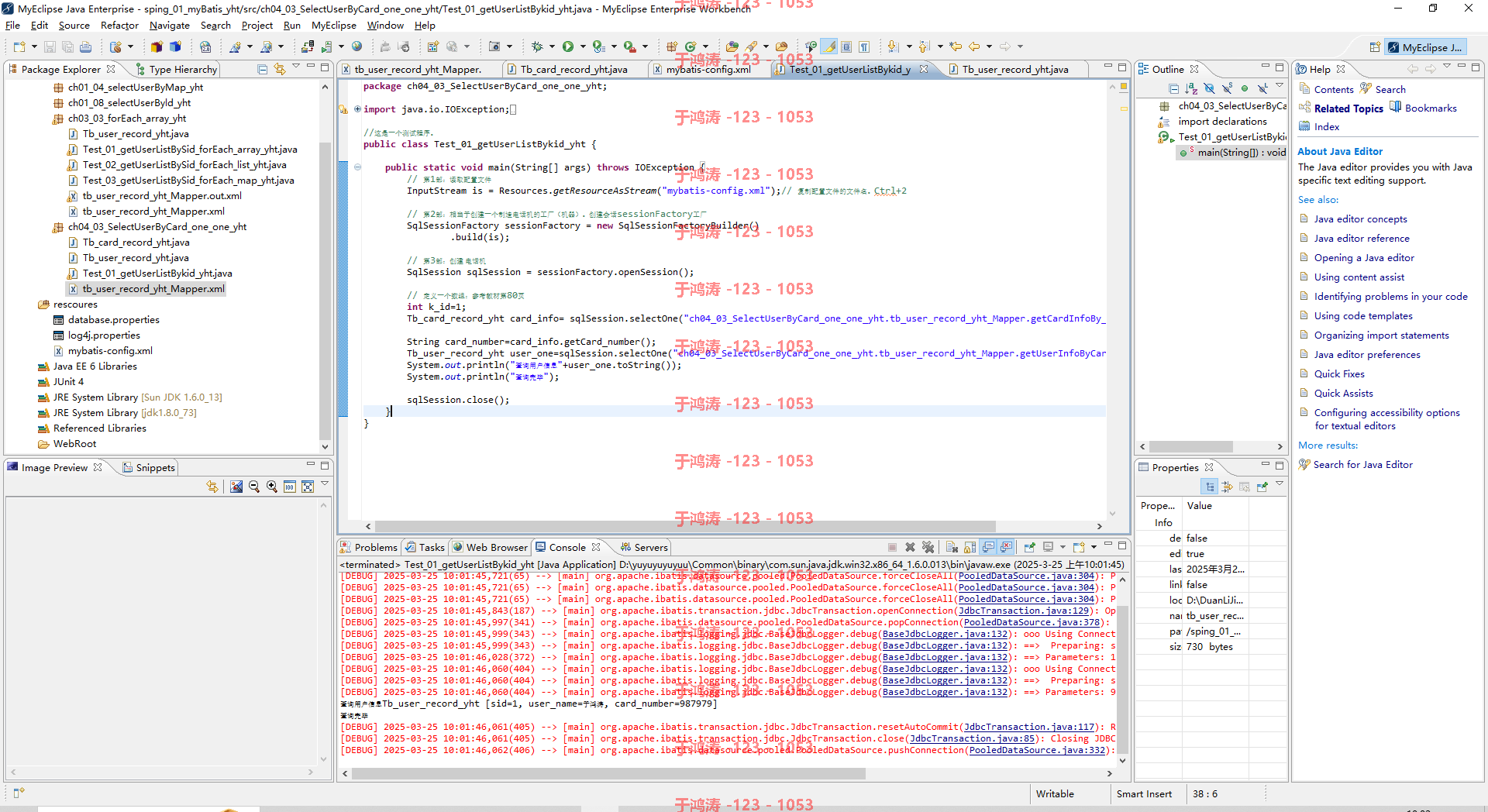This screenshot has height=812, width=1488.
Task: Open the 'Quick Fixes' help link
Action: coord(1339,374)
